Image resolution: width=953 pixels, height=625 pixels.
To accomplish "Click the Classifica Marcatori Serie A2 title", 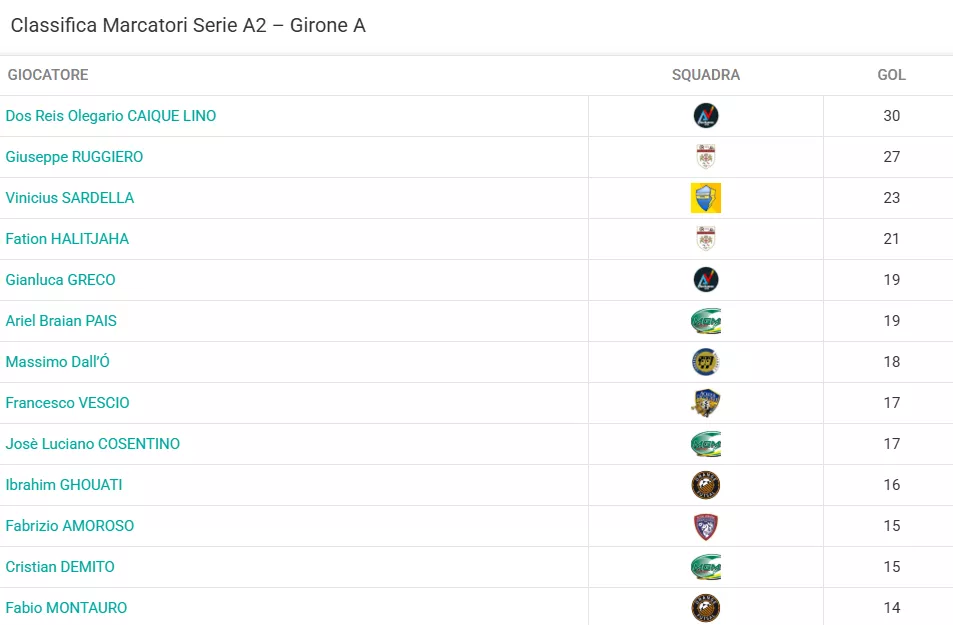I will click(188, 26).
